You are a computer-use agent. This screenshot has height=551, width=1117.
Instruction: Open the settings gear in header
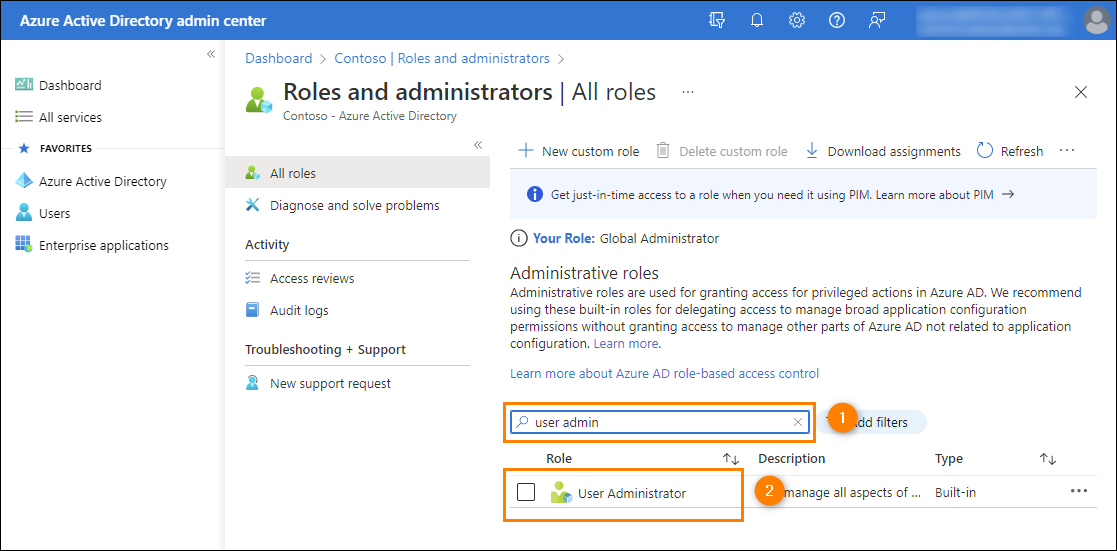click(796, 21)
